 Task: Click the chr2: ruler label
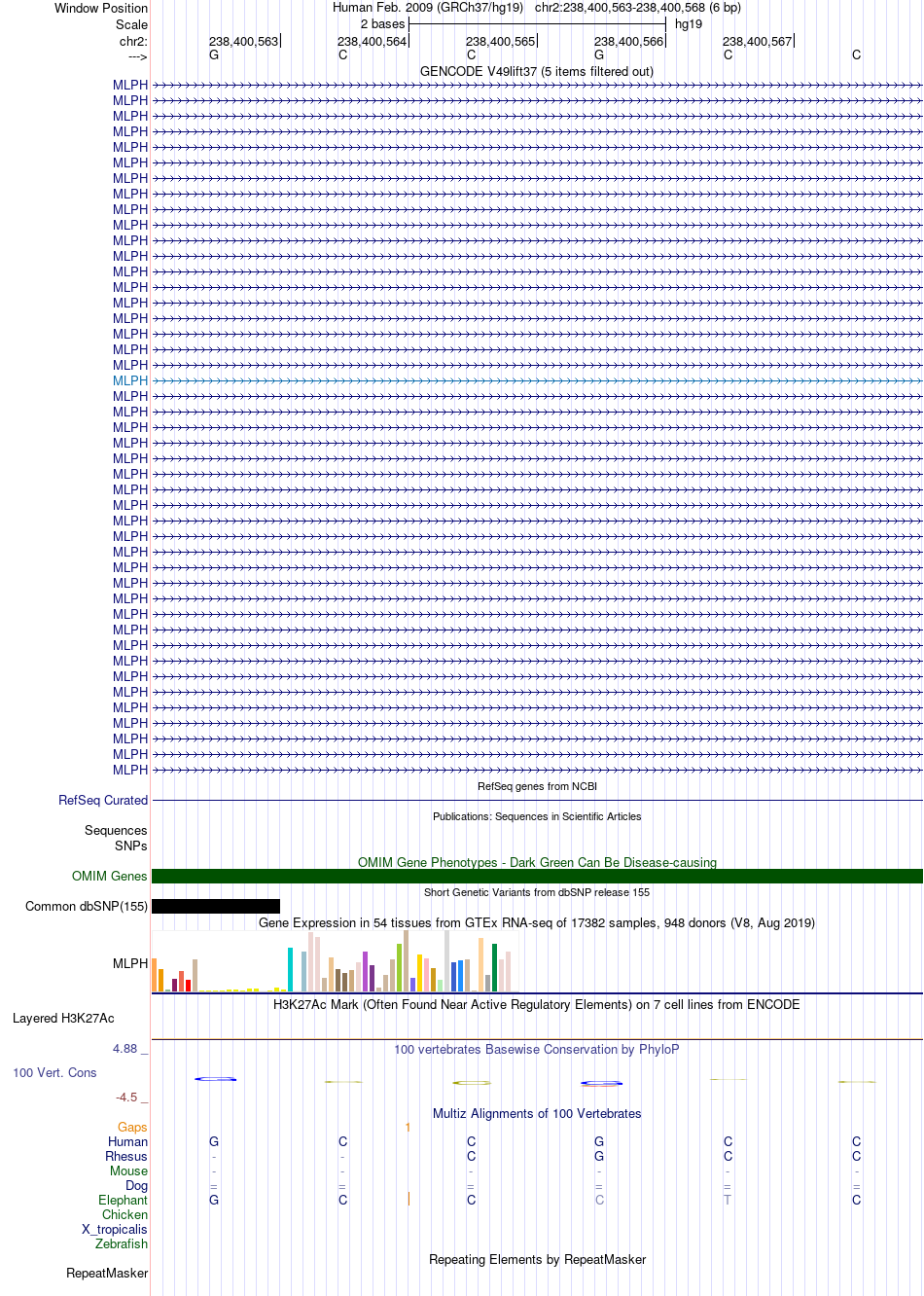(133, 41)
